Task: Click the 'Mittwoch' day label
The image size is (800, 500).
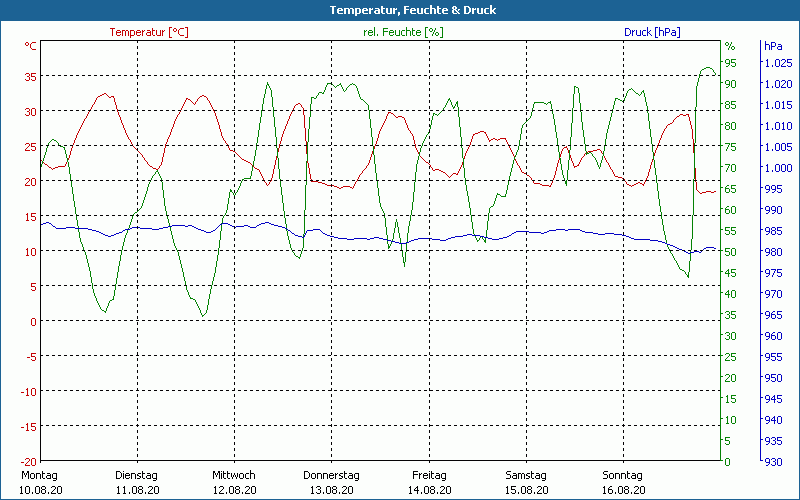Action: pyautogui.click(x=234, y=475)
